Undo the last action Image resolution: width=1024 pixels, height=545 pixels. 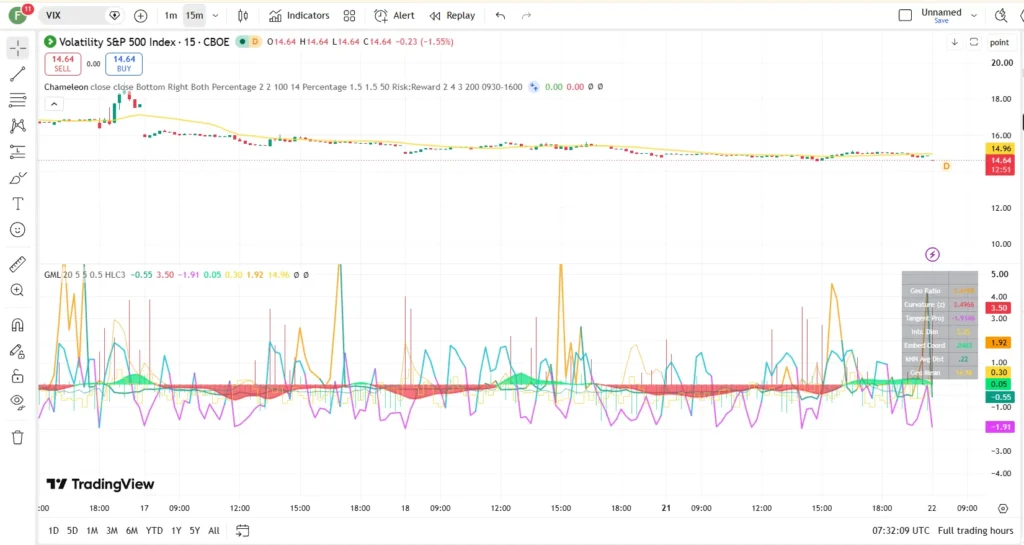[500, 16]
